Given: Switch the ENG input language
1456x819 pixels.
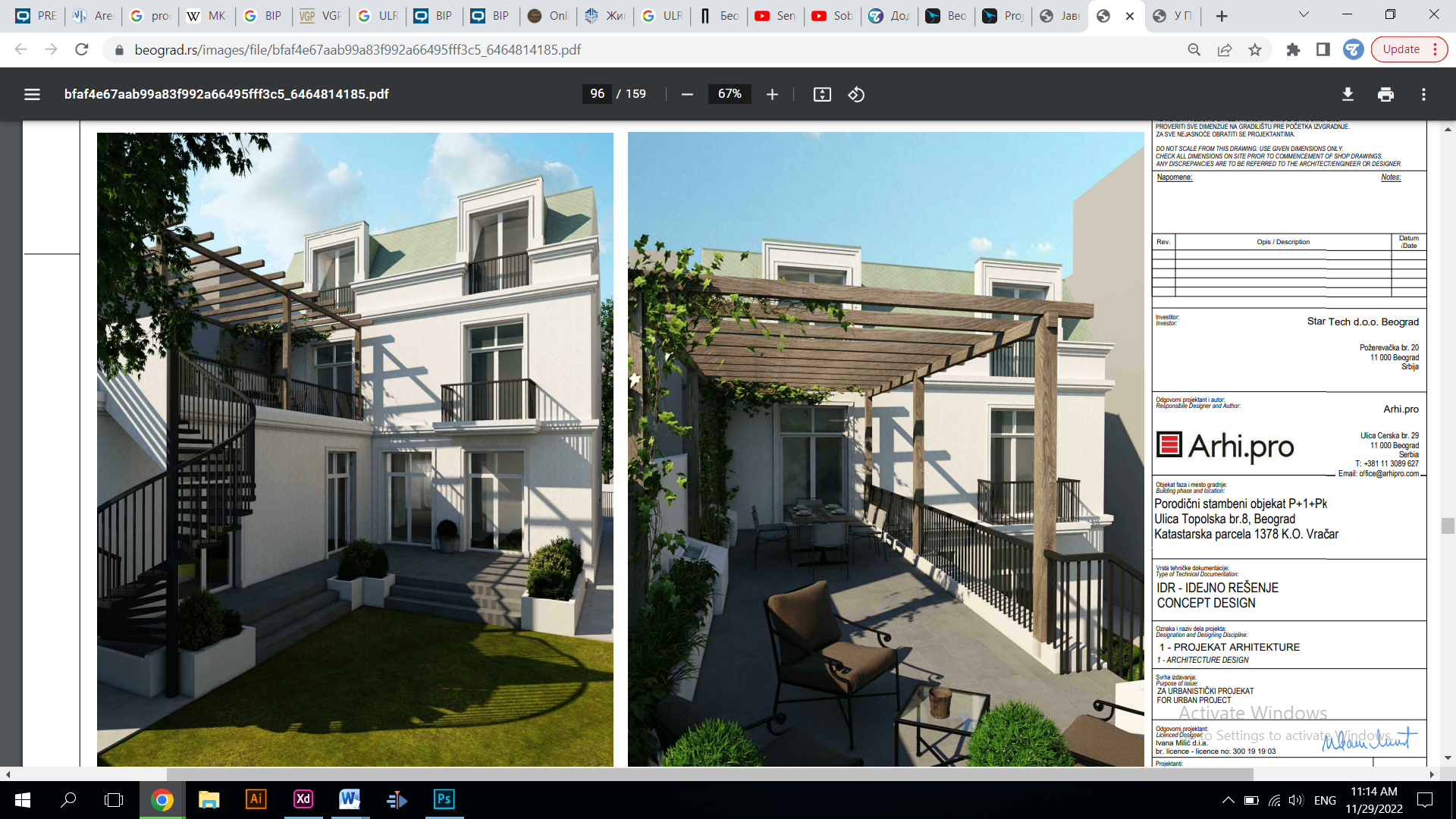Looking at the screenshot, I should coord(1325,800).
